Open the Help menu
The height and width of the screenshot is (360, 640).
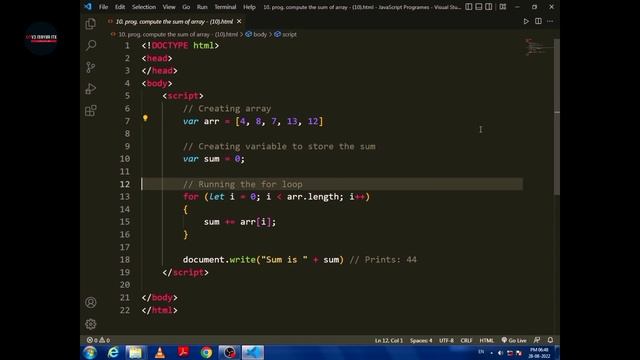click(x=249, y=7)
